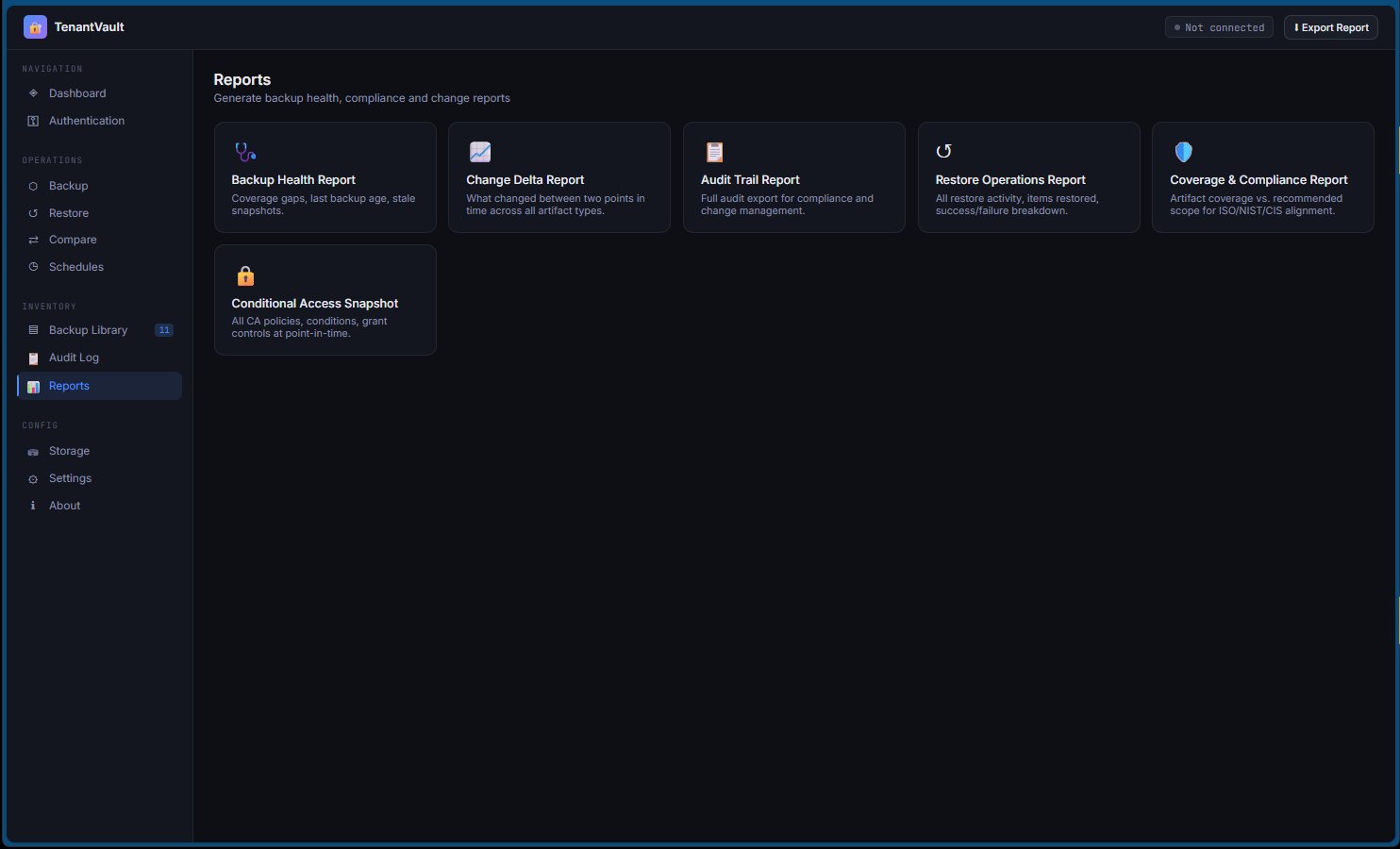Click the Reports chart icon in sidebar
The image size is (1400, 849).
click(33, 386)
